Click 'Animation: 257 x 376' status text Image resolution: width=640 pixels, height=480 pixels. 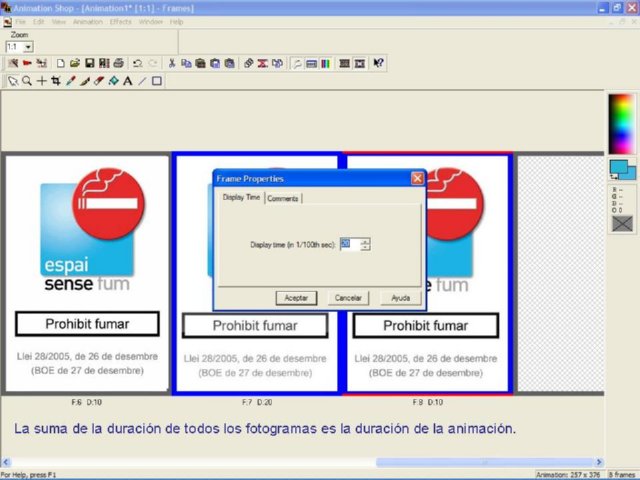[568, 475]
